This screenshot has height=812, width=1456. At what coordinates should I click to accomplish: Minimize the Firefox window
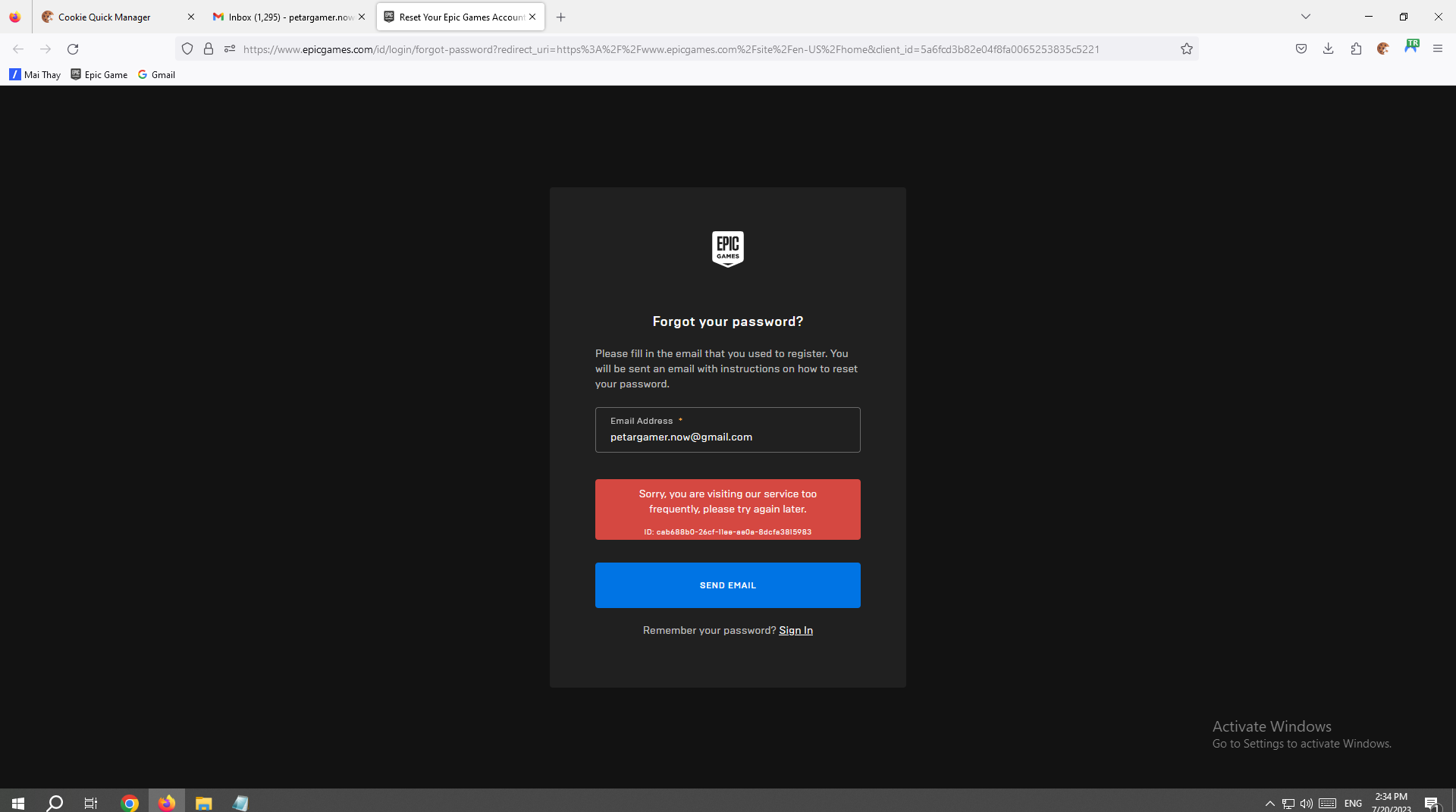pyautogui.click(x=1369, y=17)
